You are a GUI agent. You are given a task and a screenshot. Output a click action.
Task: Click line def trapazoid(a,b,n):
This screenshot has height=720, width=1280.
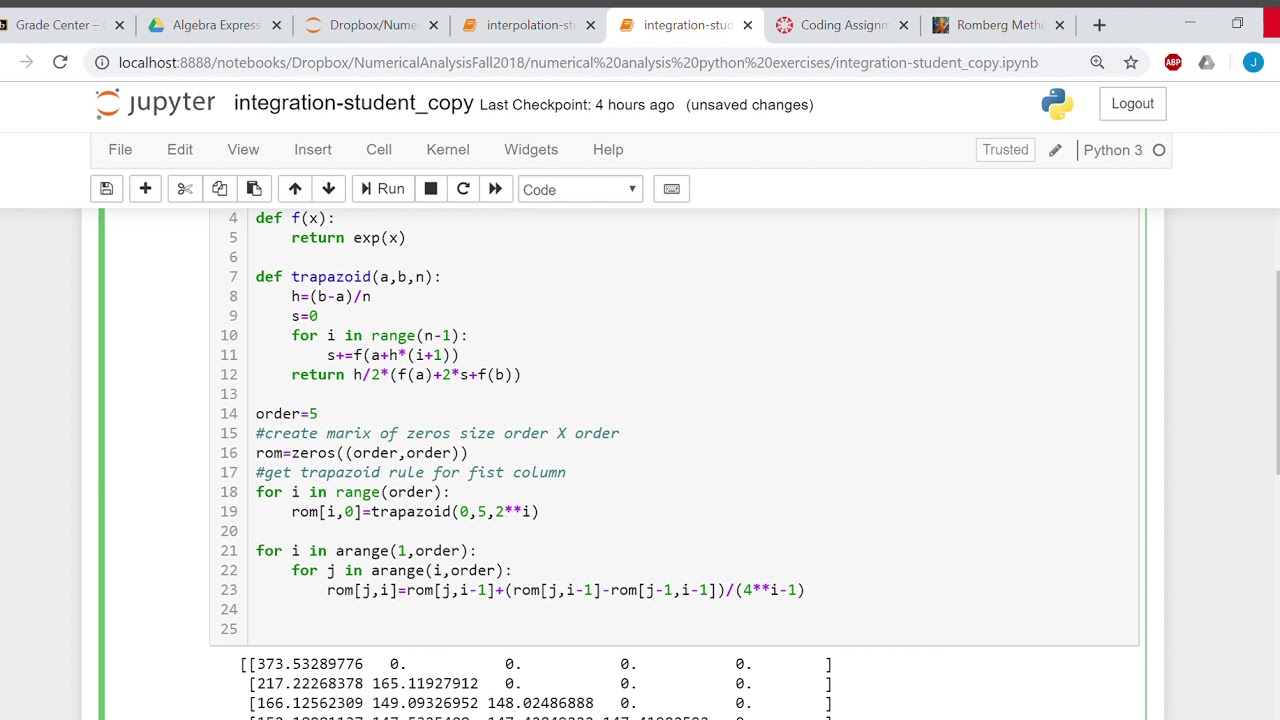[x=348, y=276]
